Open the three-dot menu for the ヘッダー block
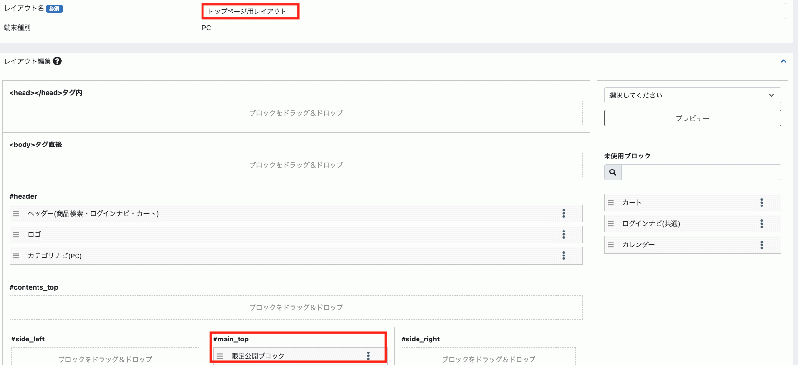This screenshot has width=798, height=365. pos(563,213)
